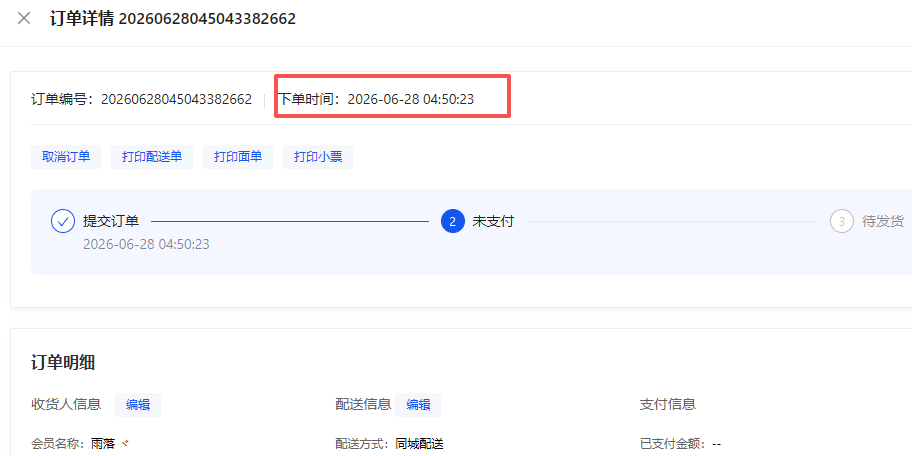This screenshot has width=912, height=456.
Task: Click the 下单时间 value 2026-06-28 04:50:23
Action: [x=411, y=99]
